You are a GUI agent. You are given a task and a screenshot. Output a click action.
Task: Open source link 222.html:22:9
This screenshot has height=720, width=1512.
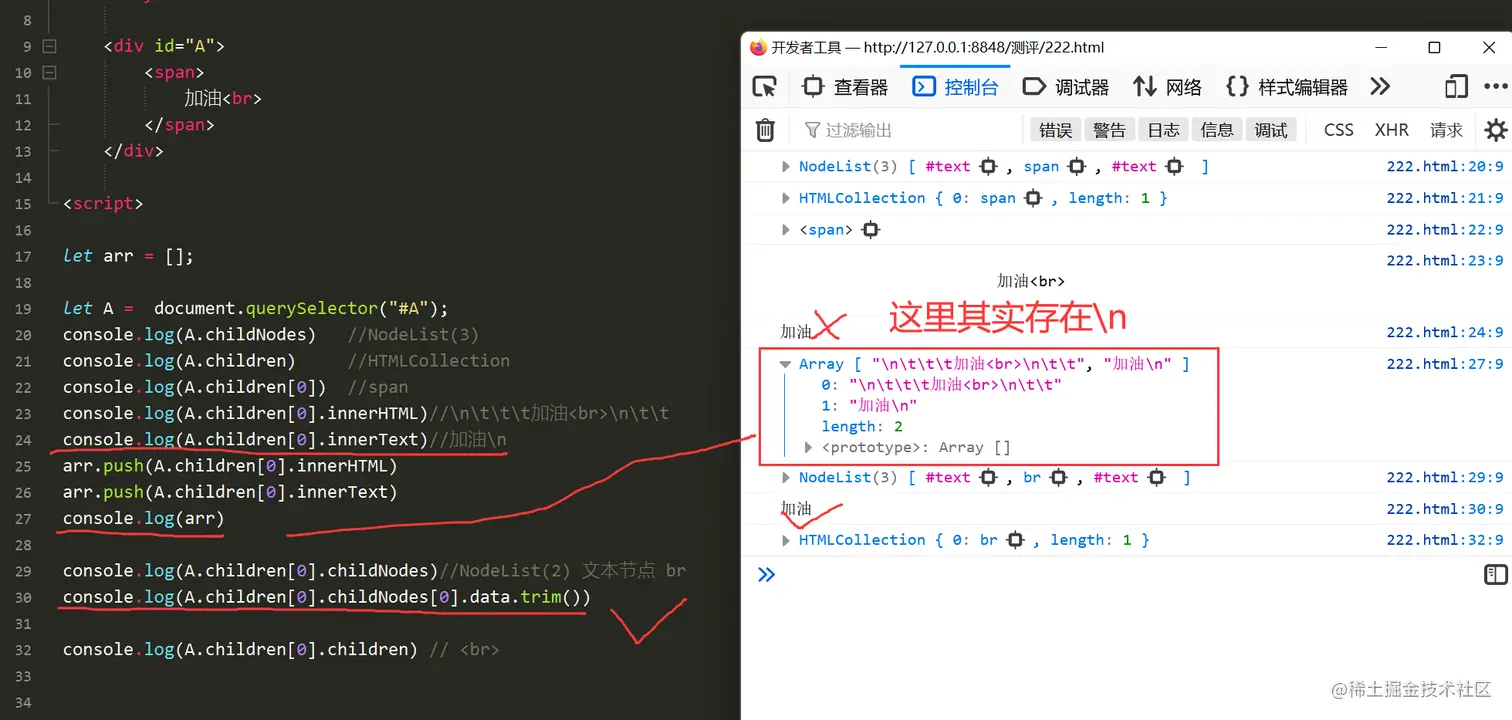[1445, 230]
